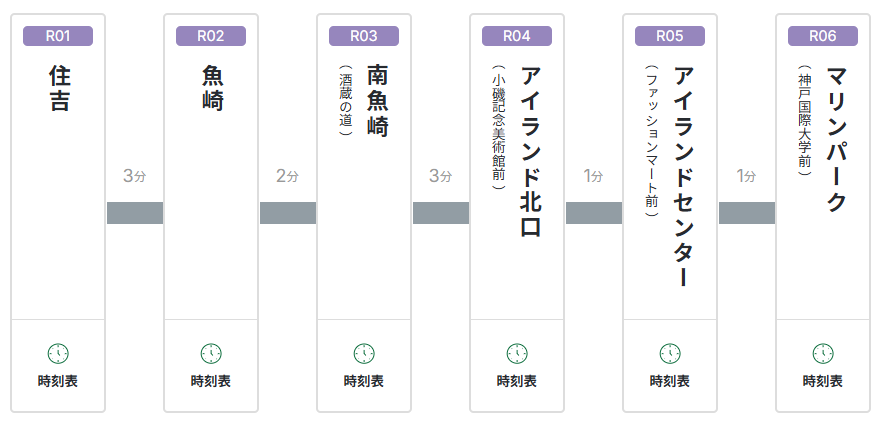
Task: Click the clock icon under マリンパーク
Action: 823,353
